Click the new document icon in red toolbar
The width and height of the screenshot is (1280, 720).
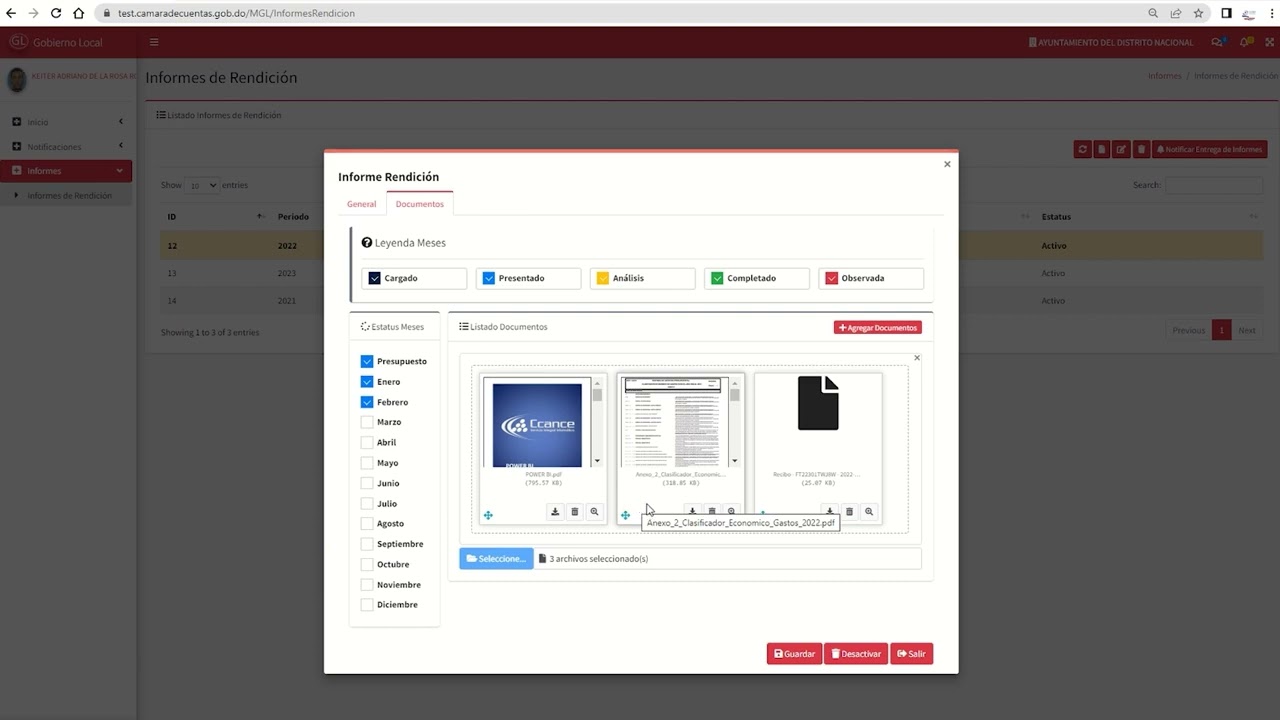pyautogui.click(x=1102, y=149)
